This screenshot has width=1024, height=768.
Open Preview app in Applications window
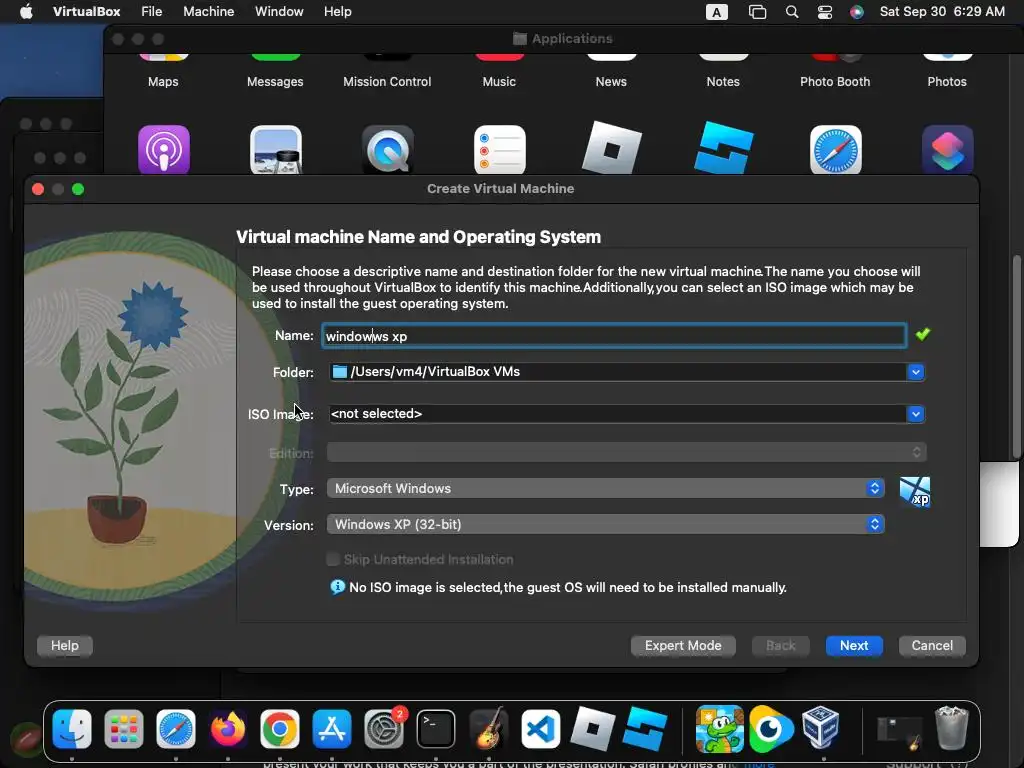276,150
